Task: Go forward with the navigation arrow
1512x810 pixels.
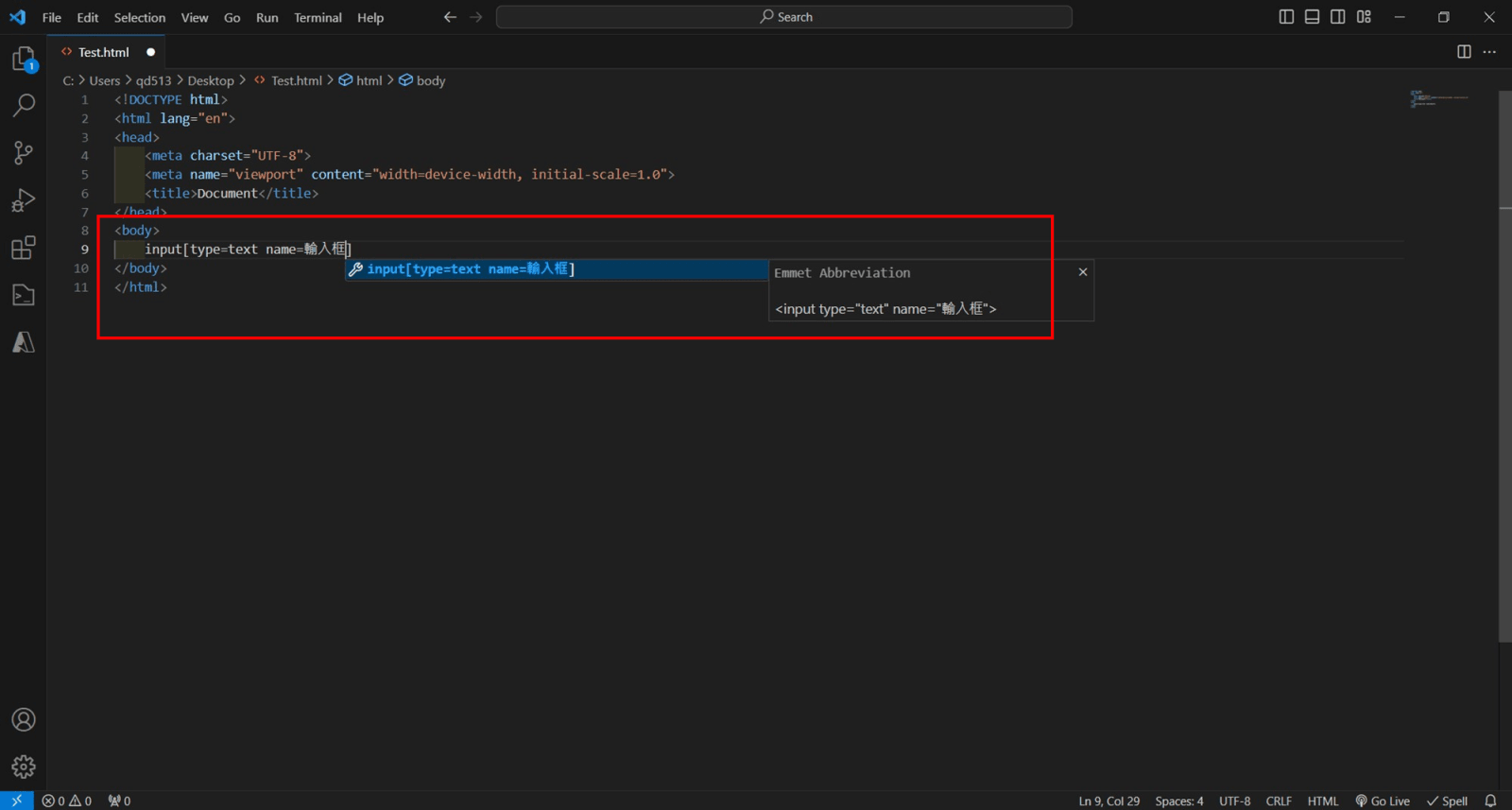Action: [x=475, y=17]
